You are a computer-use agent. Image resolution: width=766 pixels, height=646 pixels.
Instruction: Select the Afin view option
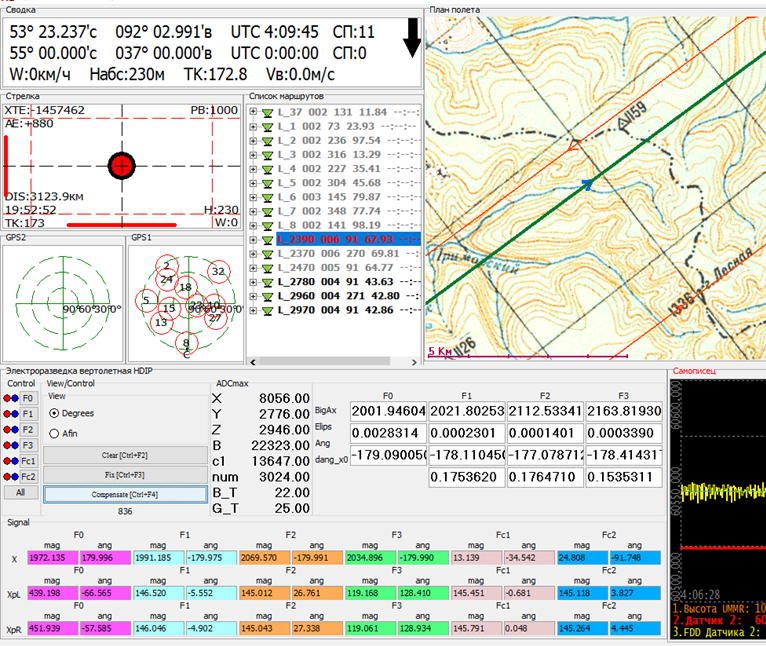point(54,433)
